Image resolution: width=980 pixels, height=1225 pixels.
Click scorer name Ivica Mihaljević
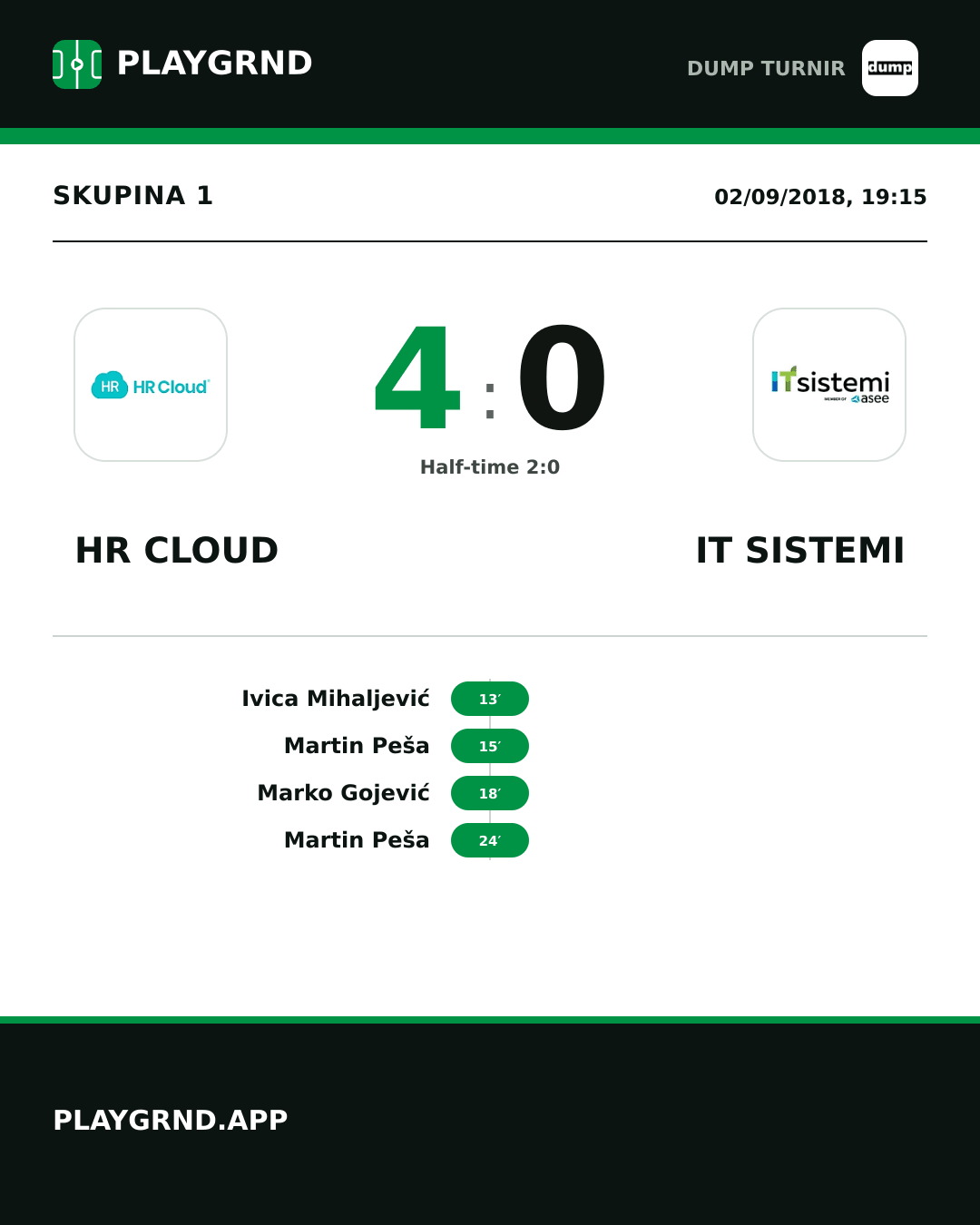pyautogui.click(x=336, y=699)
